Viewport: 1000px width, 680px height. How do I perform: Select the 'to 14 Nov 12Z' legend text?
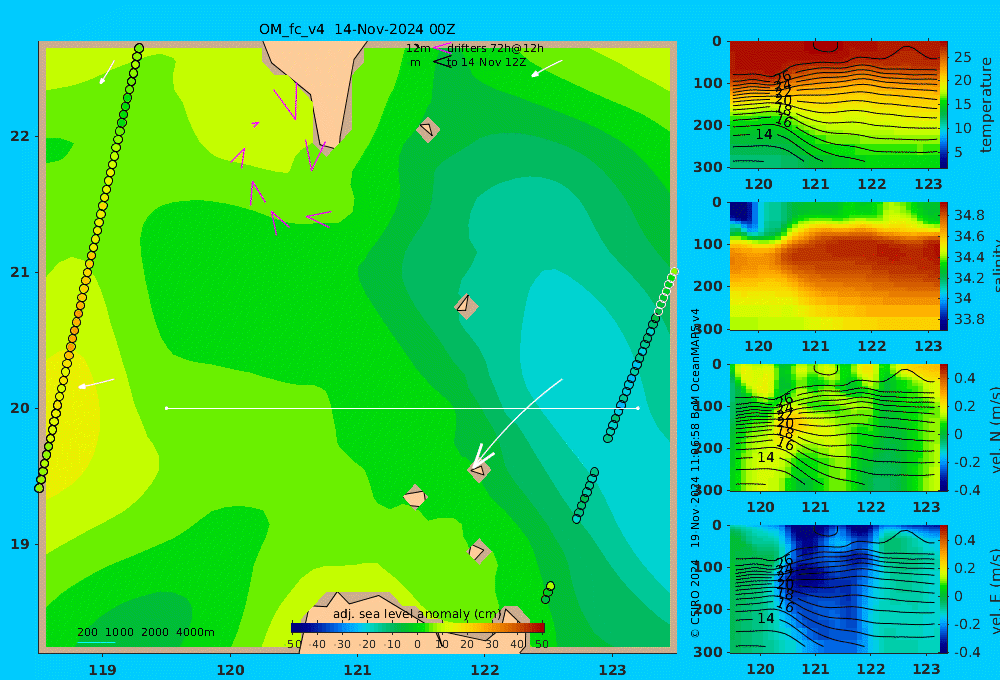coord(487,63)
